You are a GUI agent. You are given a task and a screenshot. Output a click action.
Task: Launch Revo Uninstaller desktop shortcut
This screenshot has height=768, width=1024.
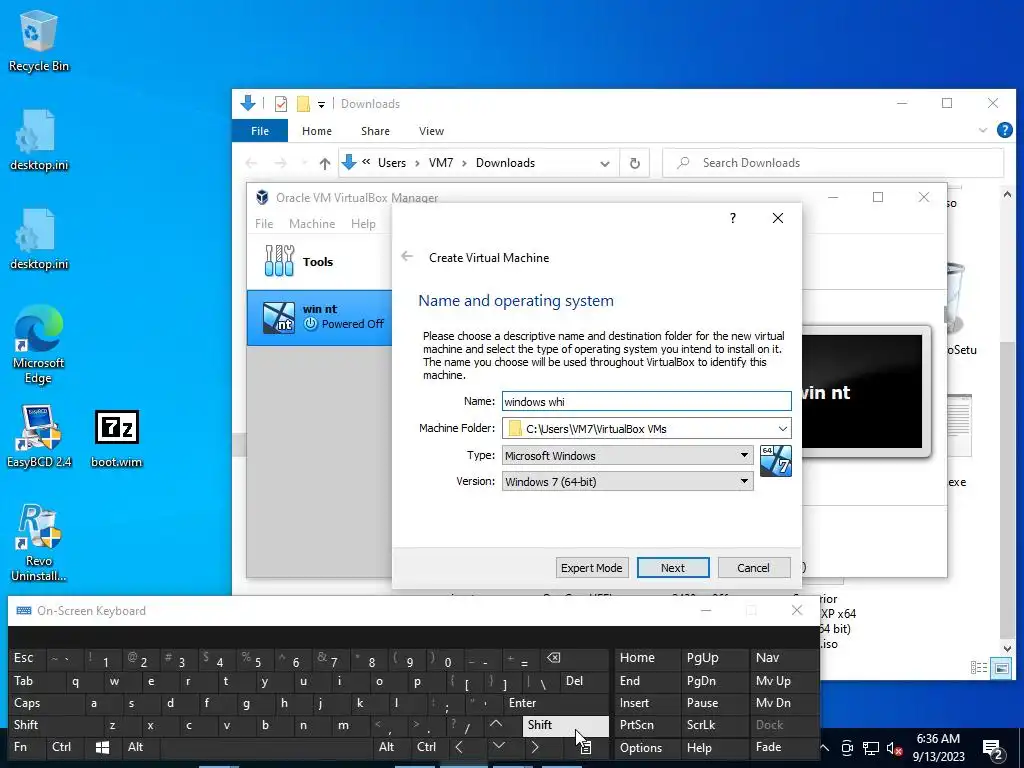[38, 542]
